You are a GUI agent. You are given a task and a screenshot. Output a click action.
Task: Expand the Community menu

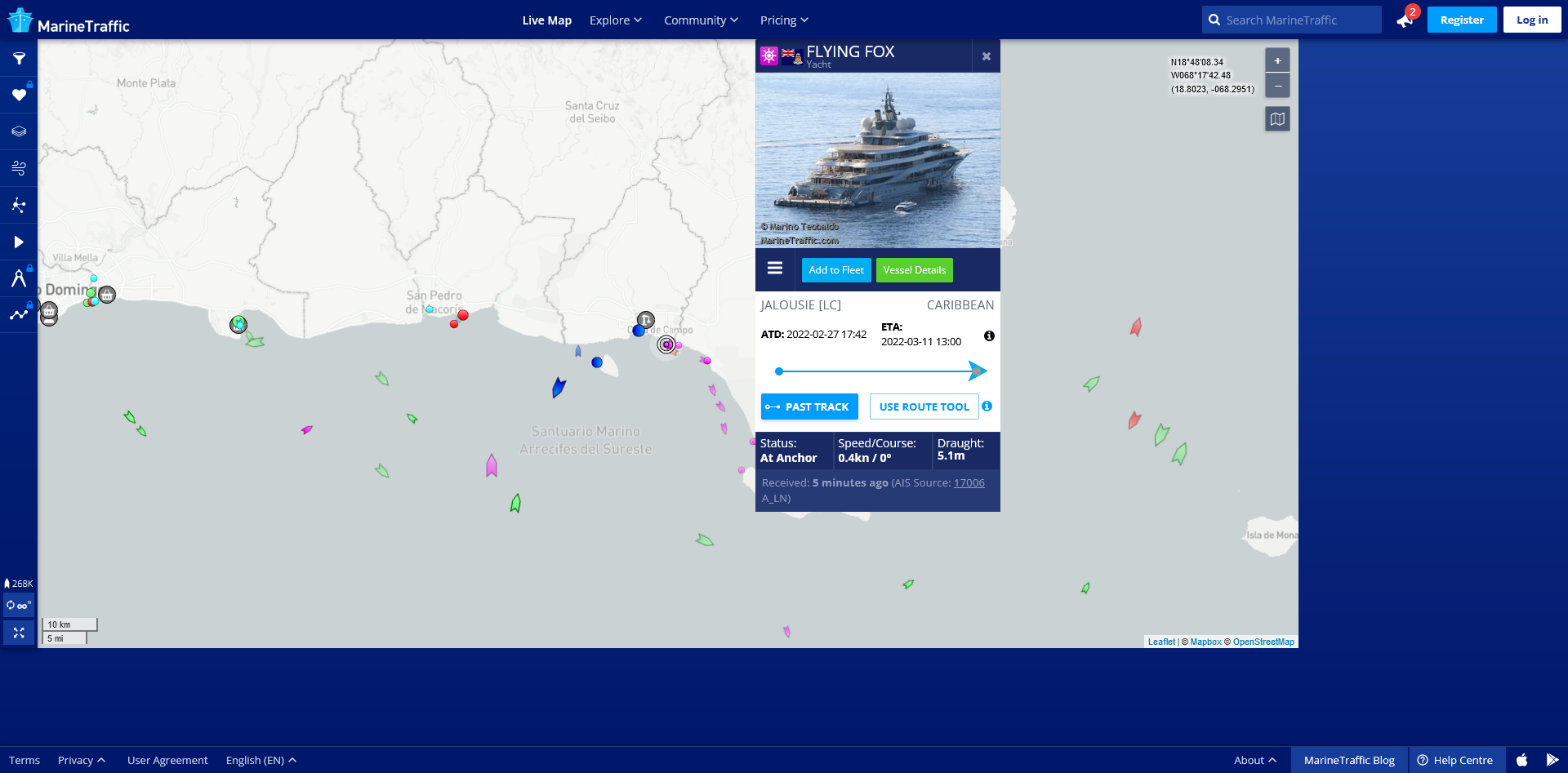coord(701,20)
